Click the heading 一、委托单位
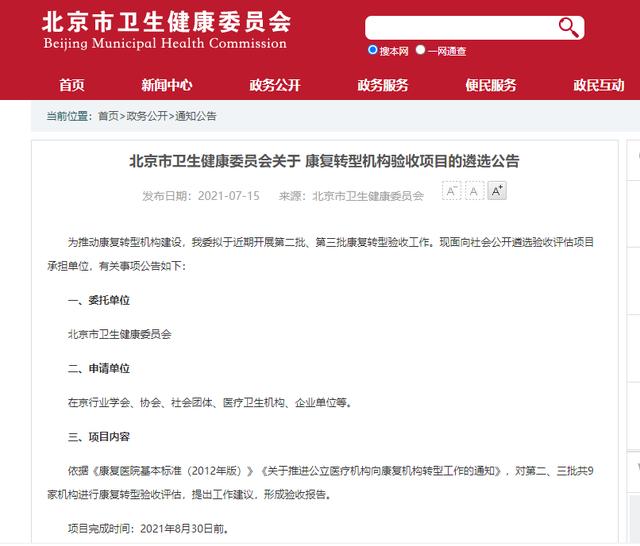Image resolution: width=640 pixels, height=546 pixels. point(99,301)
